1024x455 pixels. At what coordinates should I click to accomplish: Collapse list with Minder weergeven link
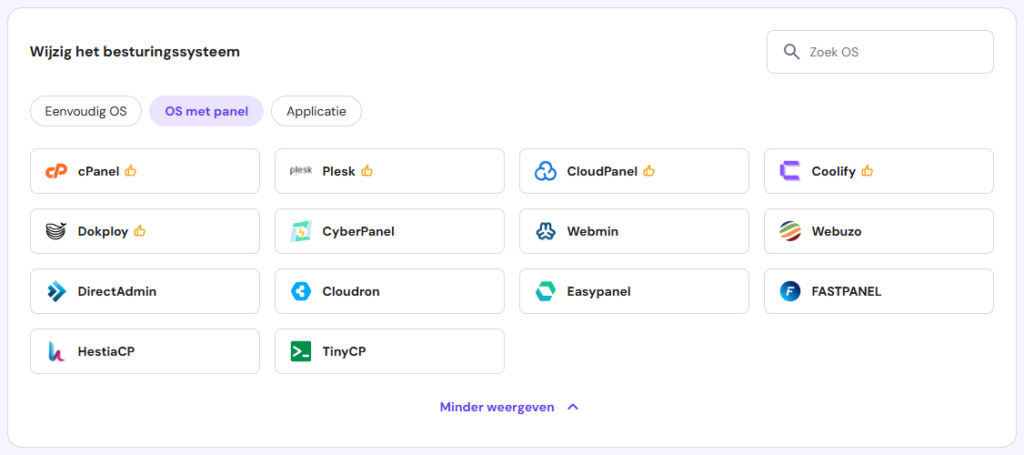[497, 407]
